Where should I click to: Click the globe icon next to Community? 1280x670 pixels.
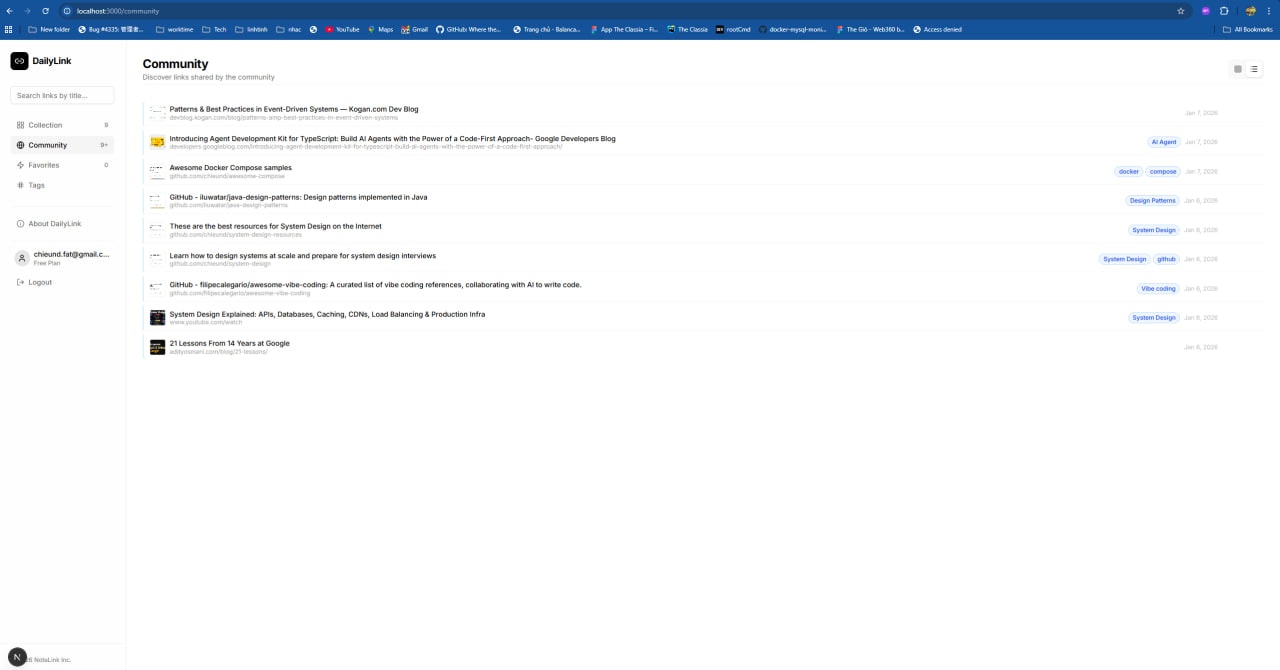[x=21, y=145]
